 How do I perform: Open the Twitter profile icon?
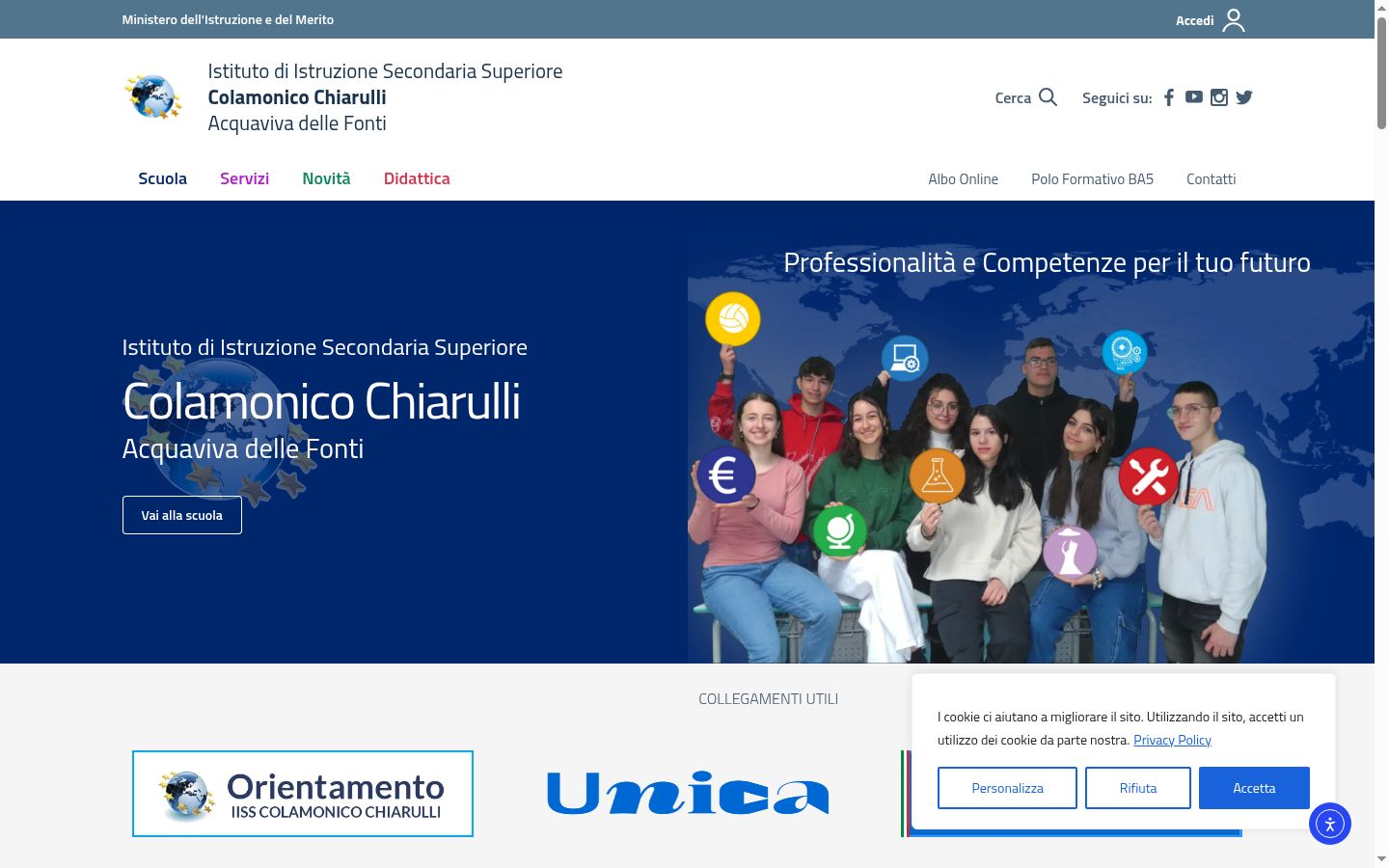(x=1244, y=97)
